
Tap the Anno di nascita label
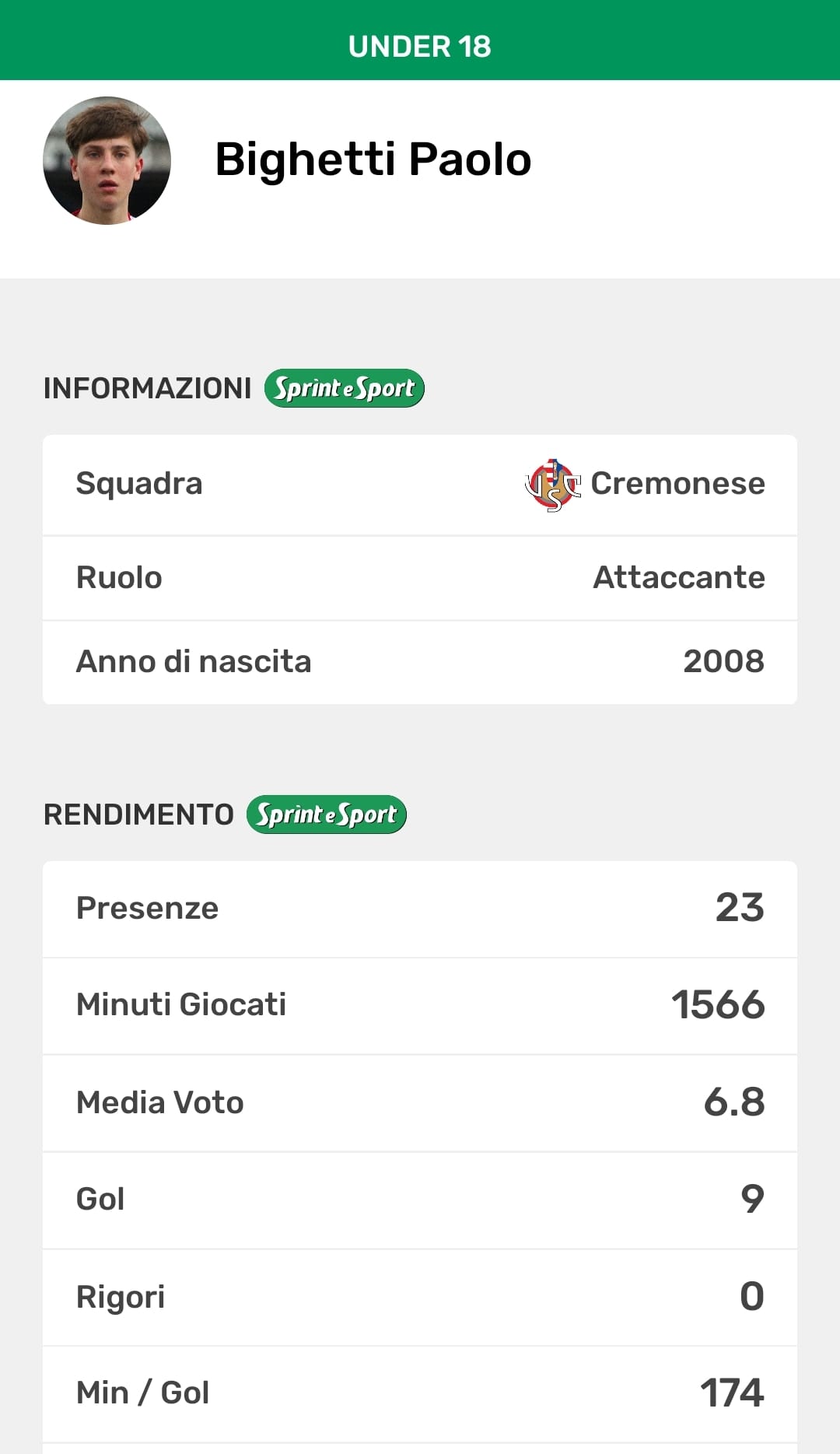tap(194, 662)
